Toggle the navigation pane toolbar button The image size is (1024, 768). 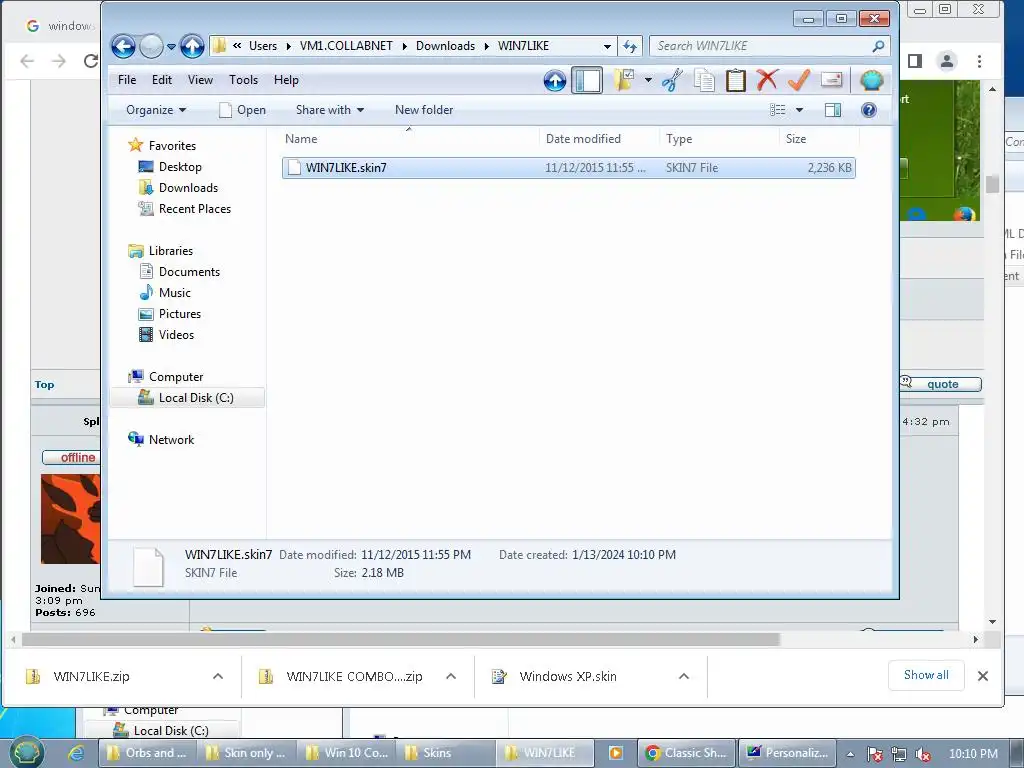[586, 80]
